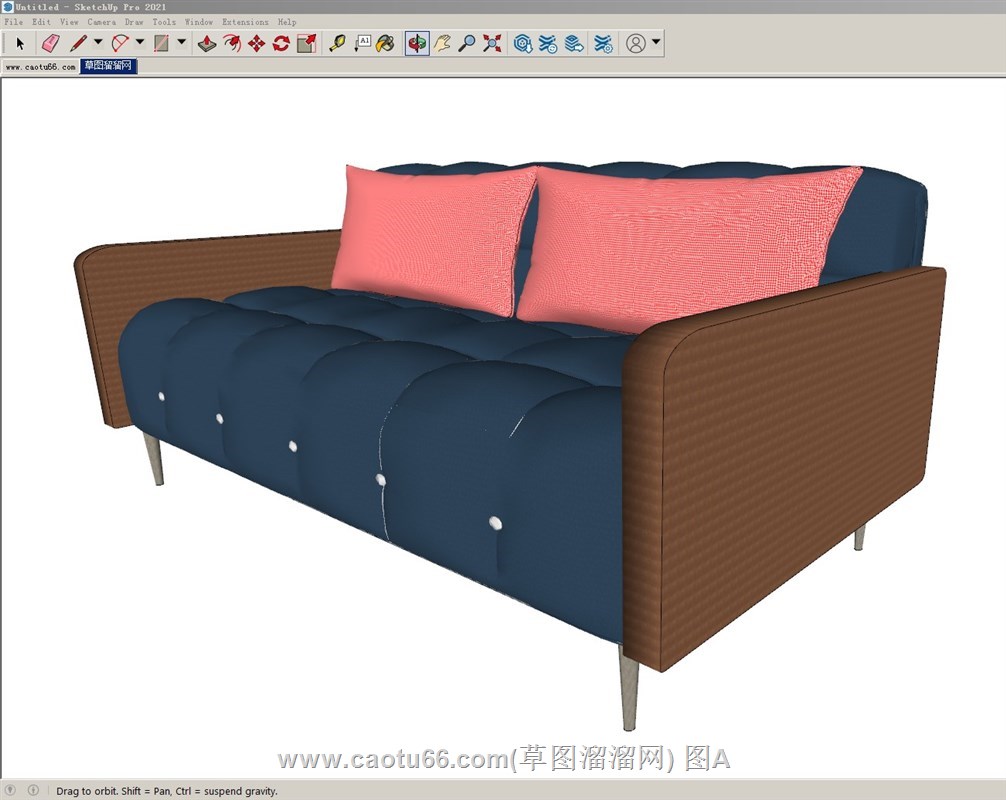The height and width of the screenshot is (800, 1006).
Task: Expand the Line tool dropdown arrow
Action: click(x=98, y=43)
